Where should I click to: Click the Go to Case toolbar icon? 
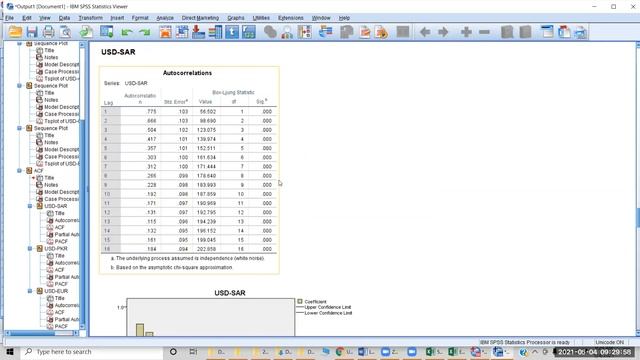182,32
